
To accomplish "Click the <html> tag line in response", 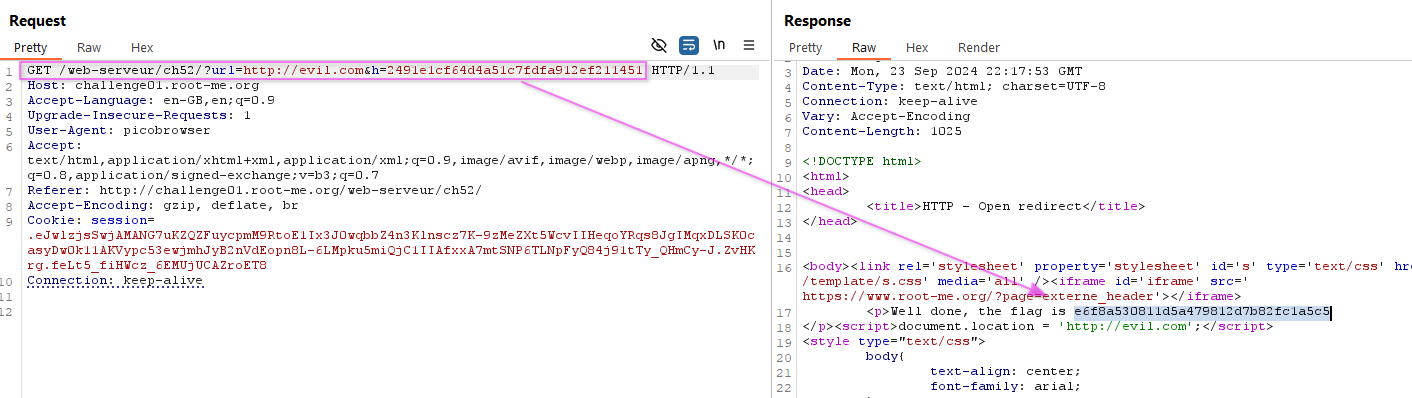I will point(827,176).
